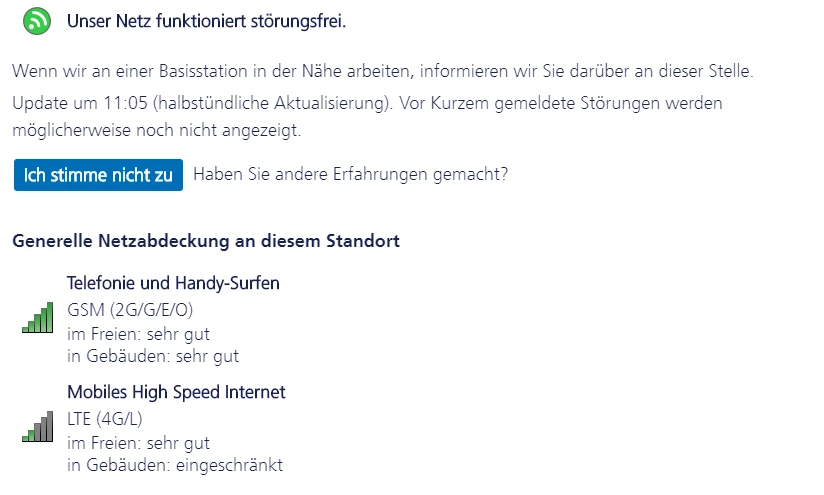This screenshot has height=495, width=824.
Task: Select the "Generelle Netzabdeckung an diesem Standort" heading
Action: point(206,241)
